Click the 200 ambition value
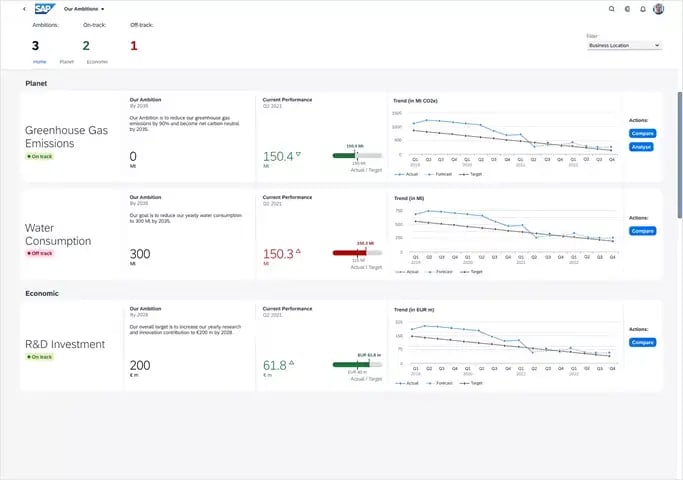Viewport: 683px width, 480px height. tap(140, 365)
